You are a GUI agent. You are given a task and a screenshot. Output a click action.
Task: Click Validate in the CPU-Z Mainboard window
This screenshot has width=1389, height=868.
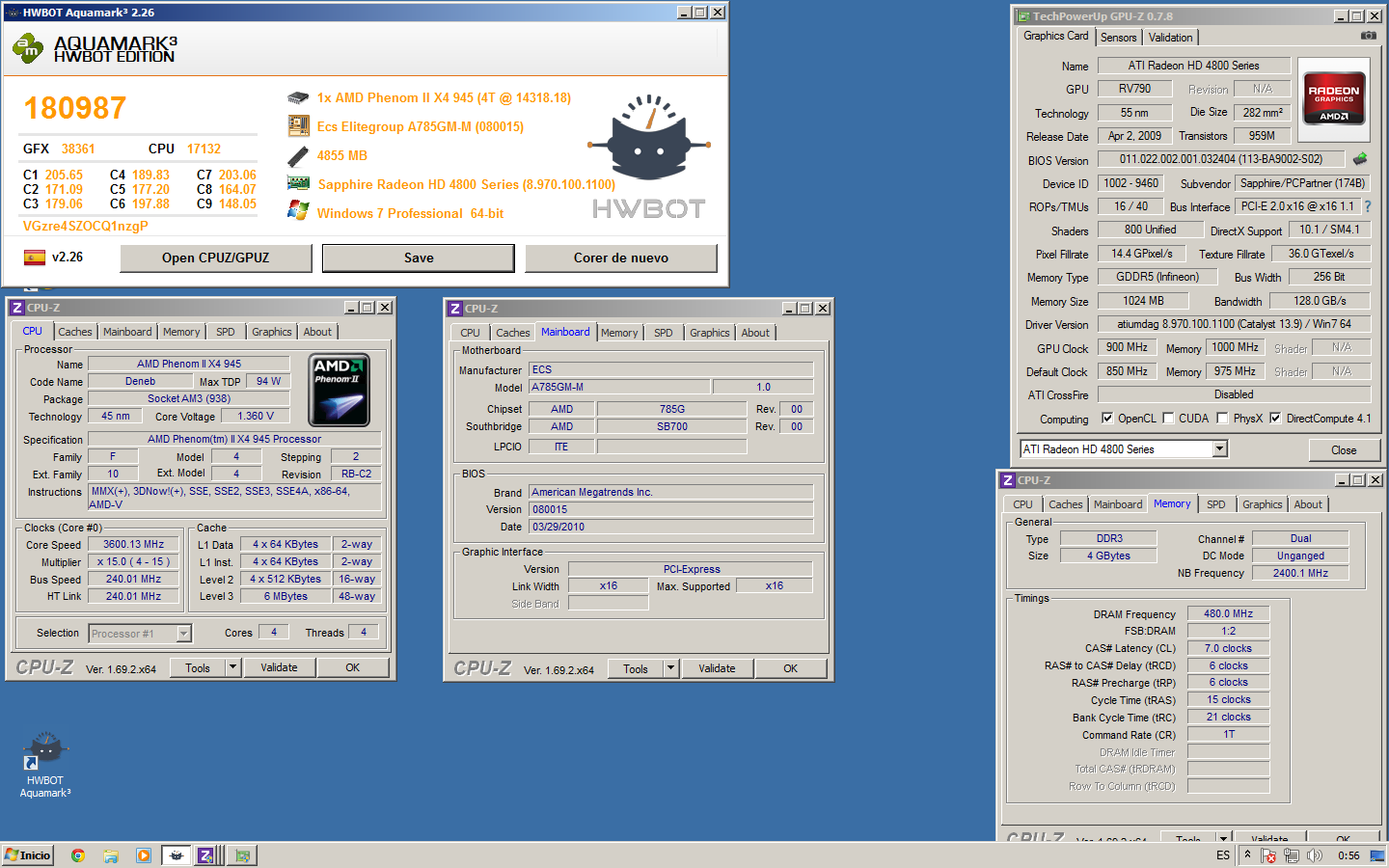[717, 668]
